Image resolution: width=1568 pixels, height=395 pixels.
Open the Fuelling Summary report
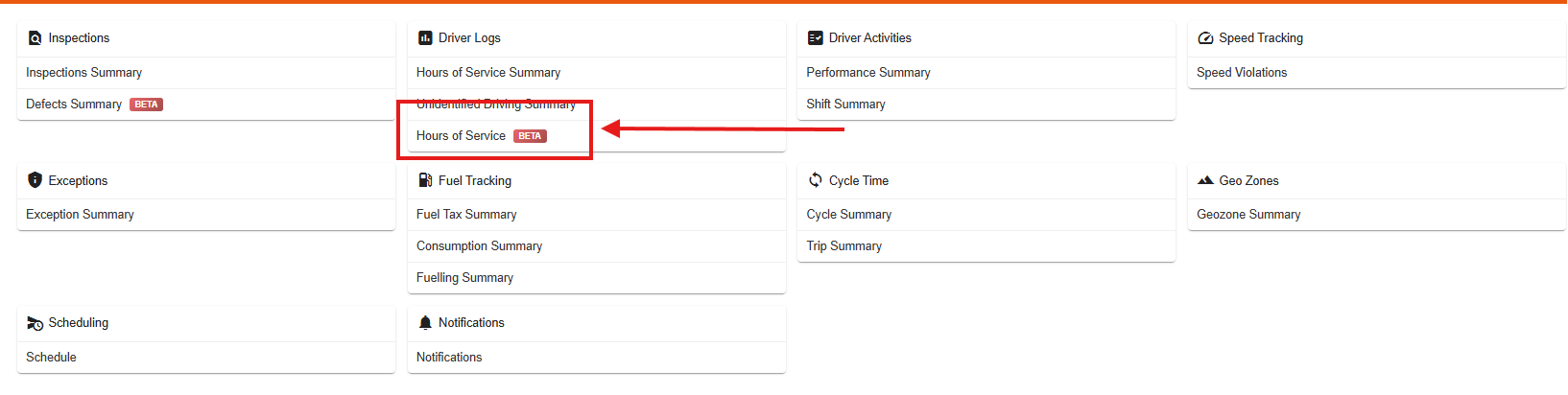(596, 278)
